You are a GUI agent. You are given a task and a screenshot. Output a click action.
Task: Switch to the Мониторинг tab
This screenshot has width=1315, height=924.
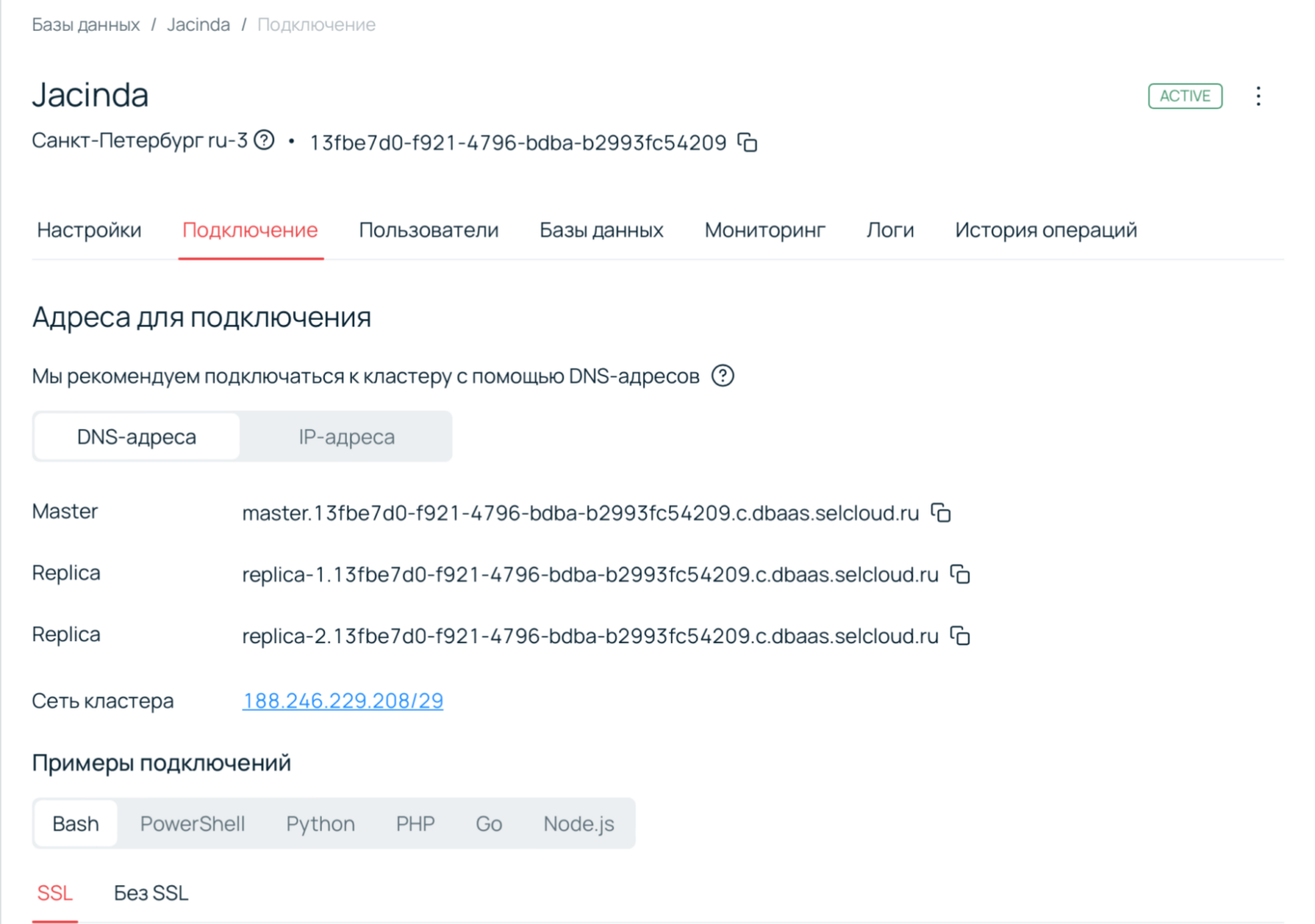[765, 230]
